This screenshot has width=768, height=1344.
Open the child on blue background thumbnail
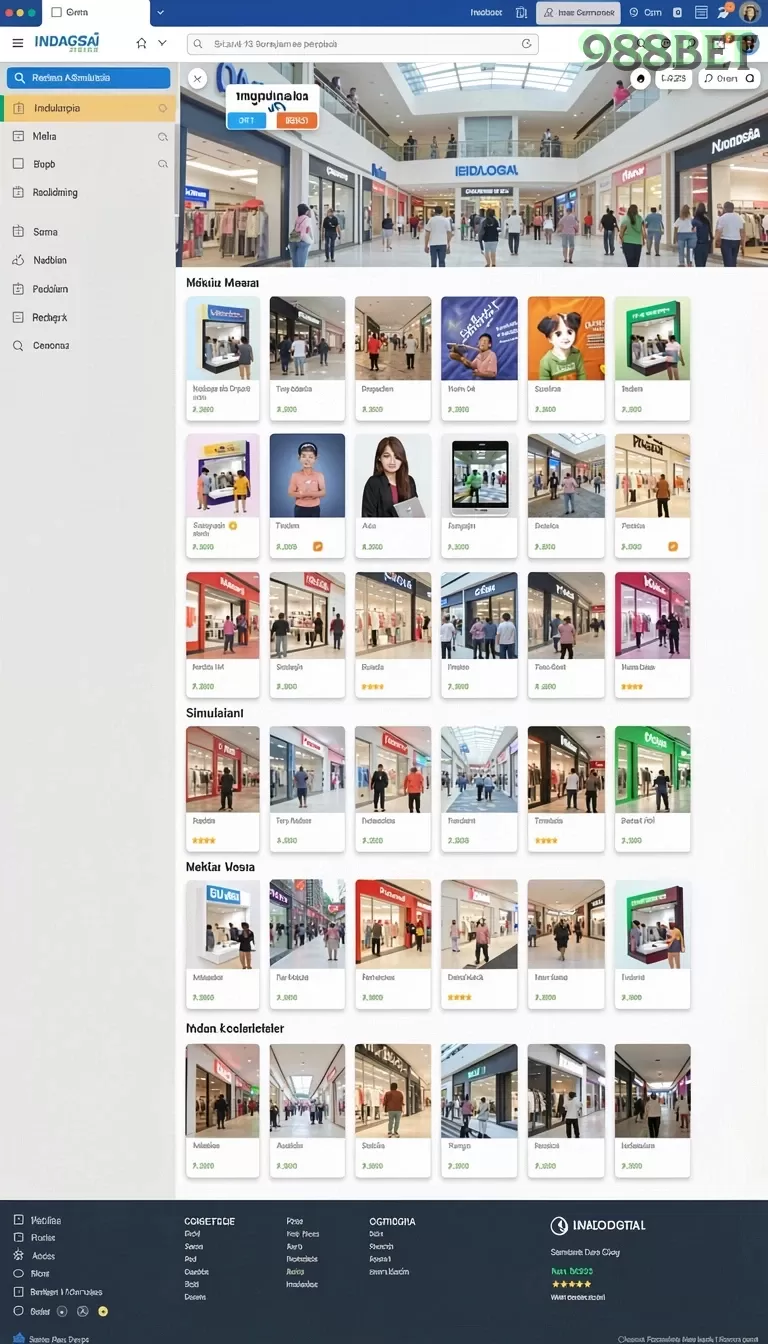[x=307, y=475]
